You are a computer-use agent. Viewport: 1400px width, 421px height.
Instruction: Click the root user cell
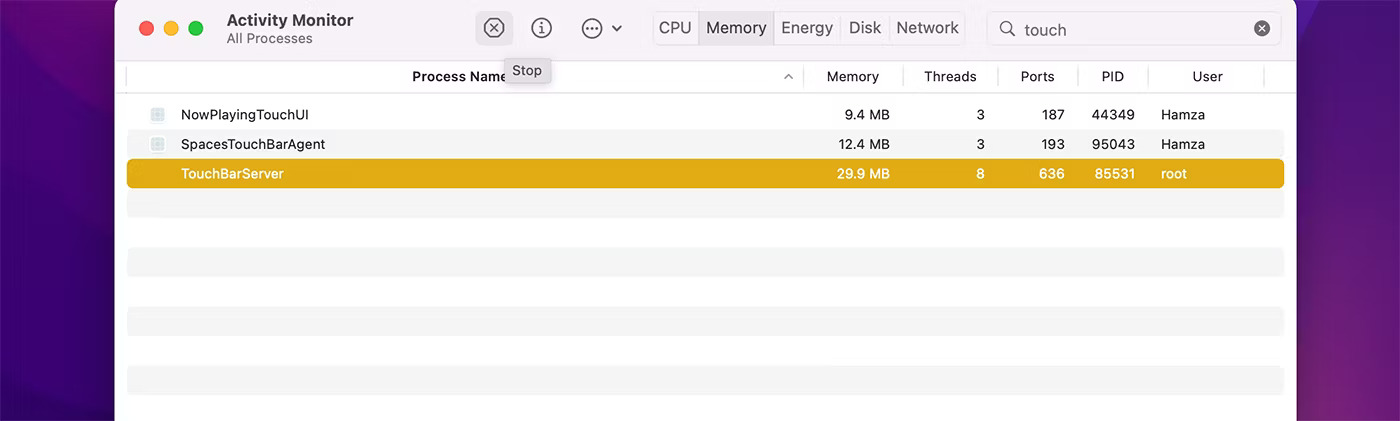(1174, 173)
